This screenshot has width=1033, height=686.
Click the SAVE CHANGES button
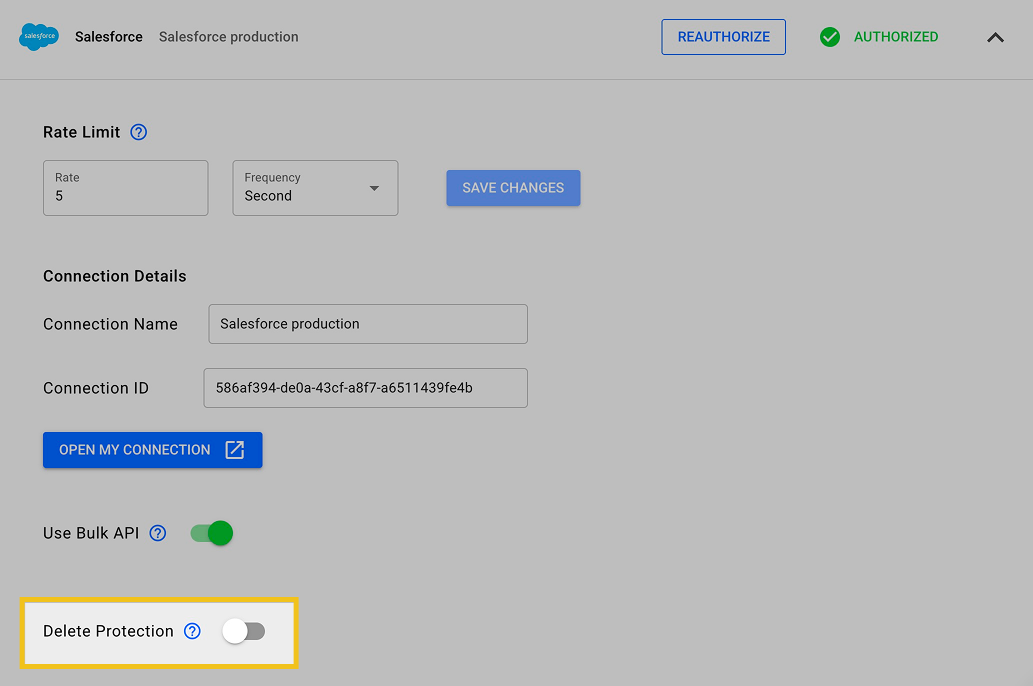click(x=513, y=188)
